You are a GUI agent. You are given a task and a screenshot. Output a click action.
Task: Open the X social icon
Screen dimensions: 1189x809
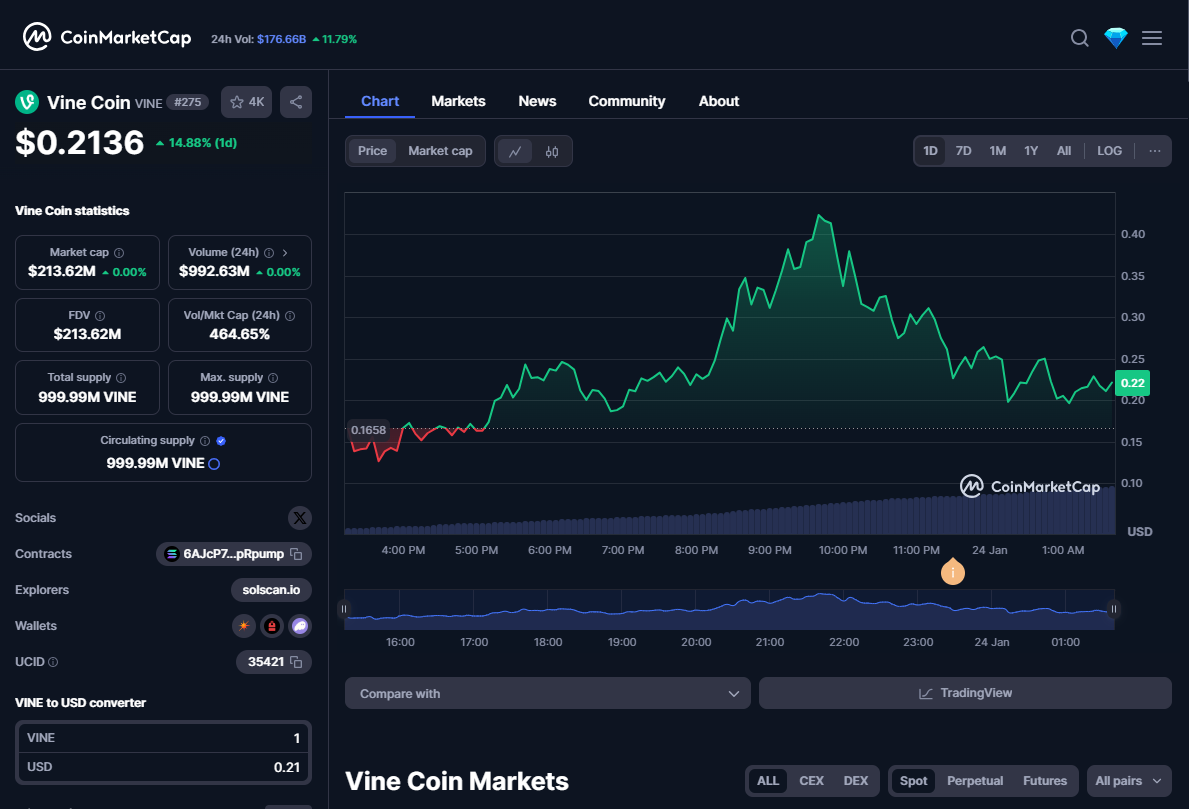300,518
